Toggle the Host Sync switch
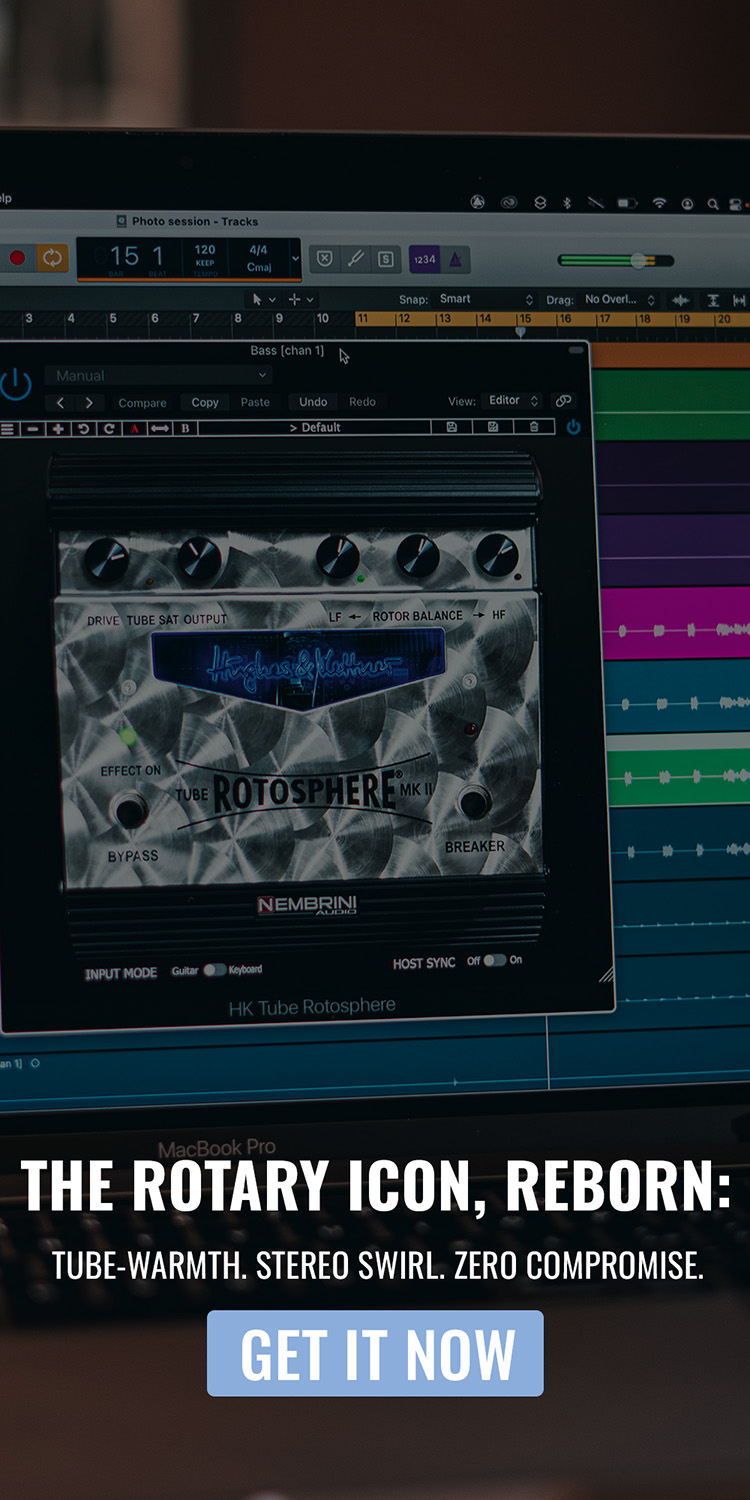750x1500 pixels. [x=495, y=960]
